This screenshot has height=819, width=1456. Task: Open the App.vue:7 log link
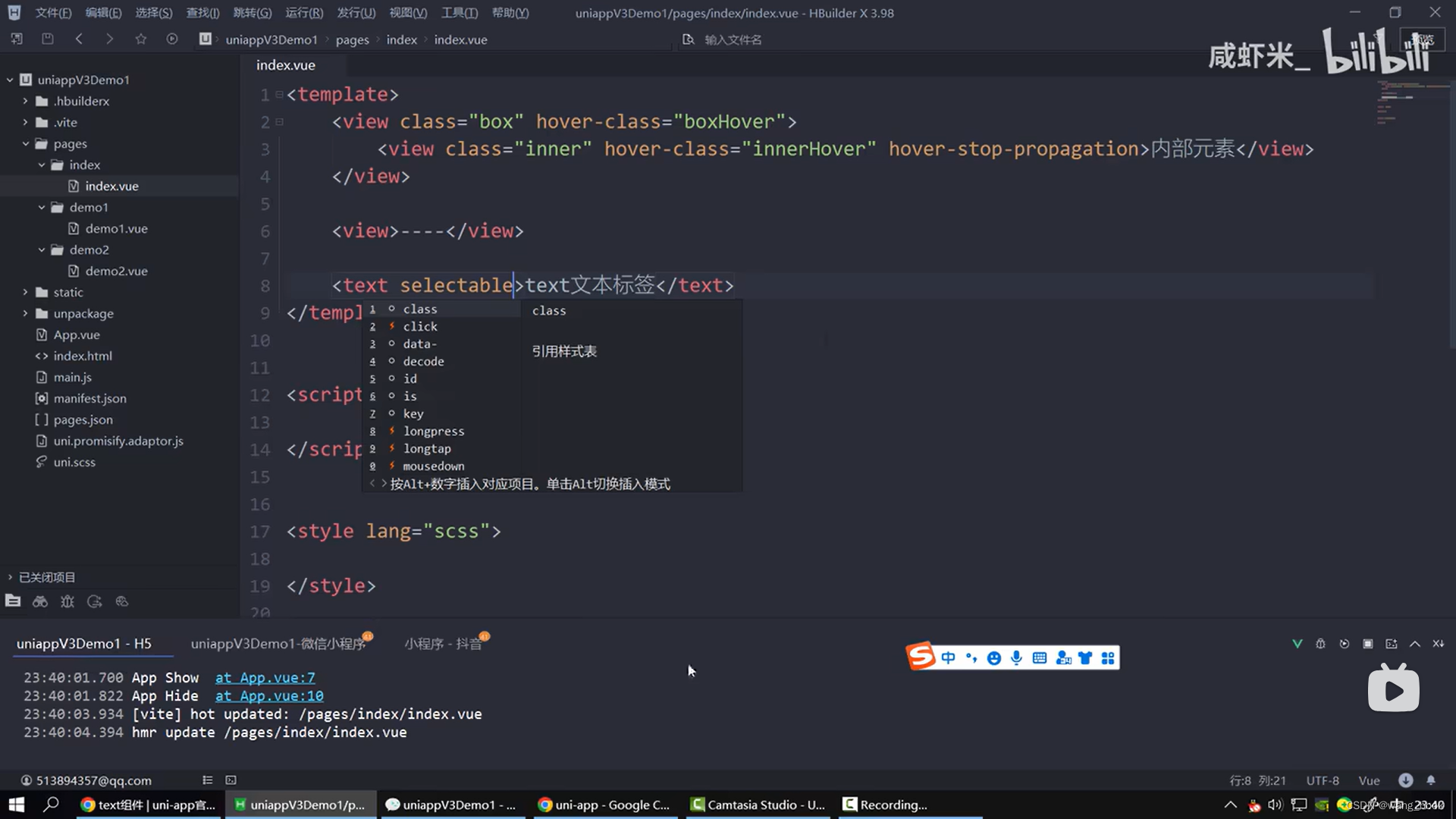coord(265,678)
